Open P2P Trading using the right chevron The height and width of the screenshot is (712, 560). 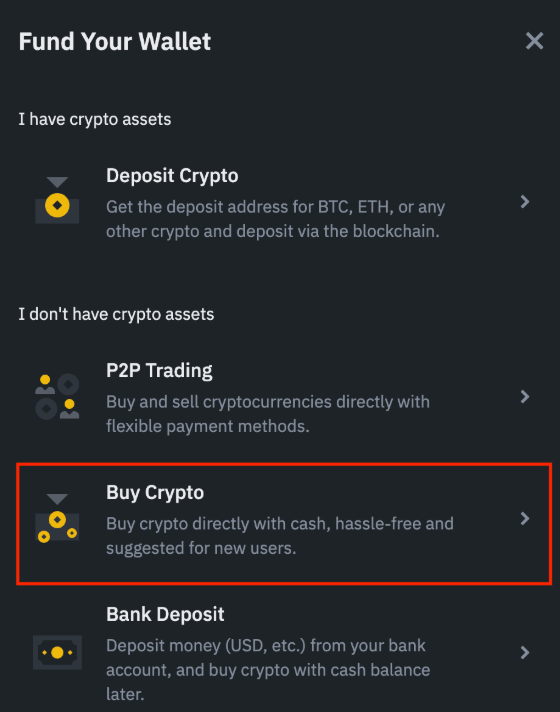tap(525, 396)
